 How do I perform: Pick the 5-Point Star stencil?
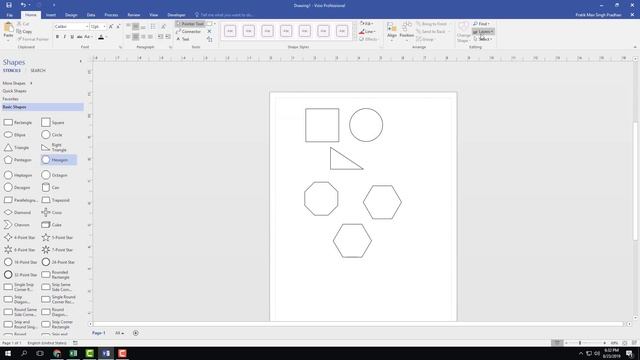click(x=58, y=237)
